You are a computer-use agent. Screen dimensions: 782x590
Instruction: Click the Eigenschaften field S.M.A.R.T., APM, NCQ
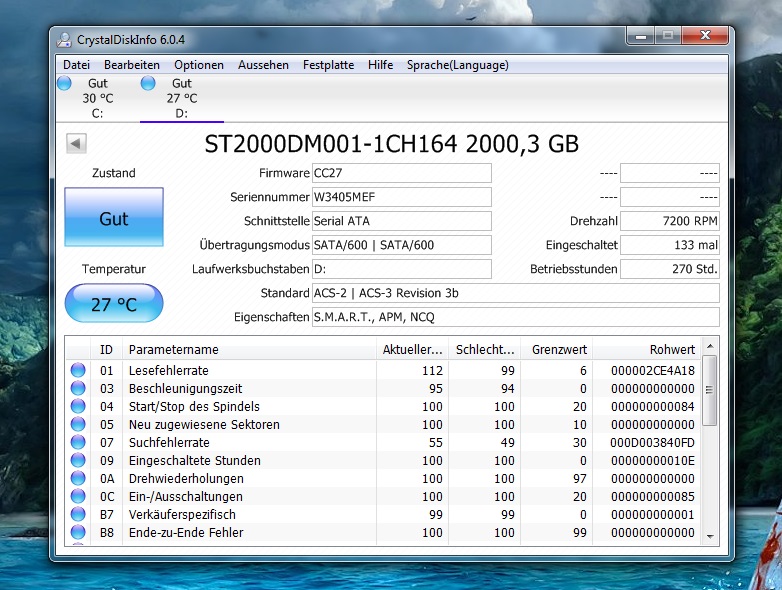[x=516, y=317]
